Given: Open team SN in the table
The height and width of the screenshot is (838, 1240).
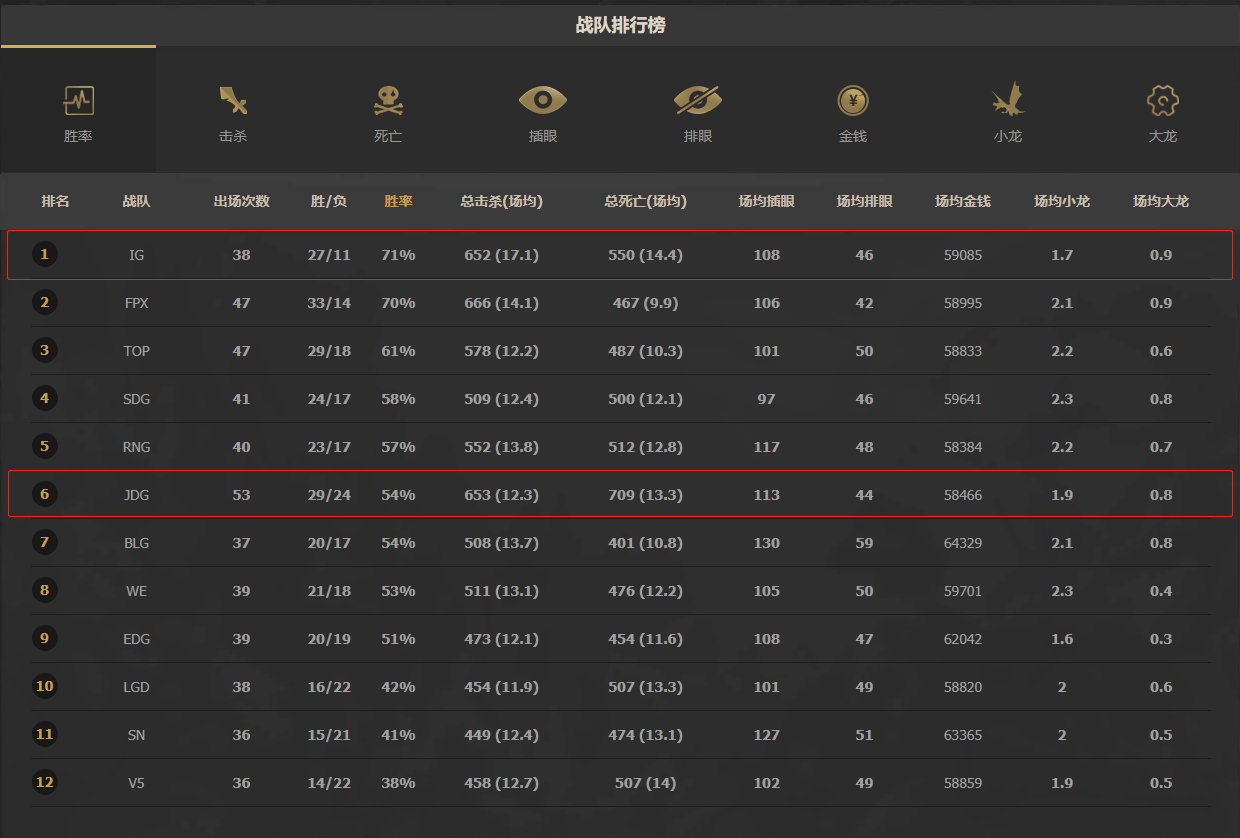Looking at the screenshot, I should (137, 735).
